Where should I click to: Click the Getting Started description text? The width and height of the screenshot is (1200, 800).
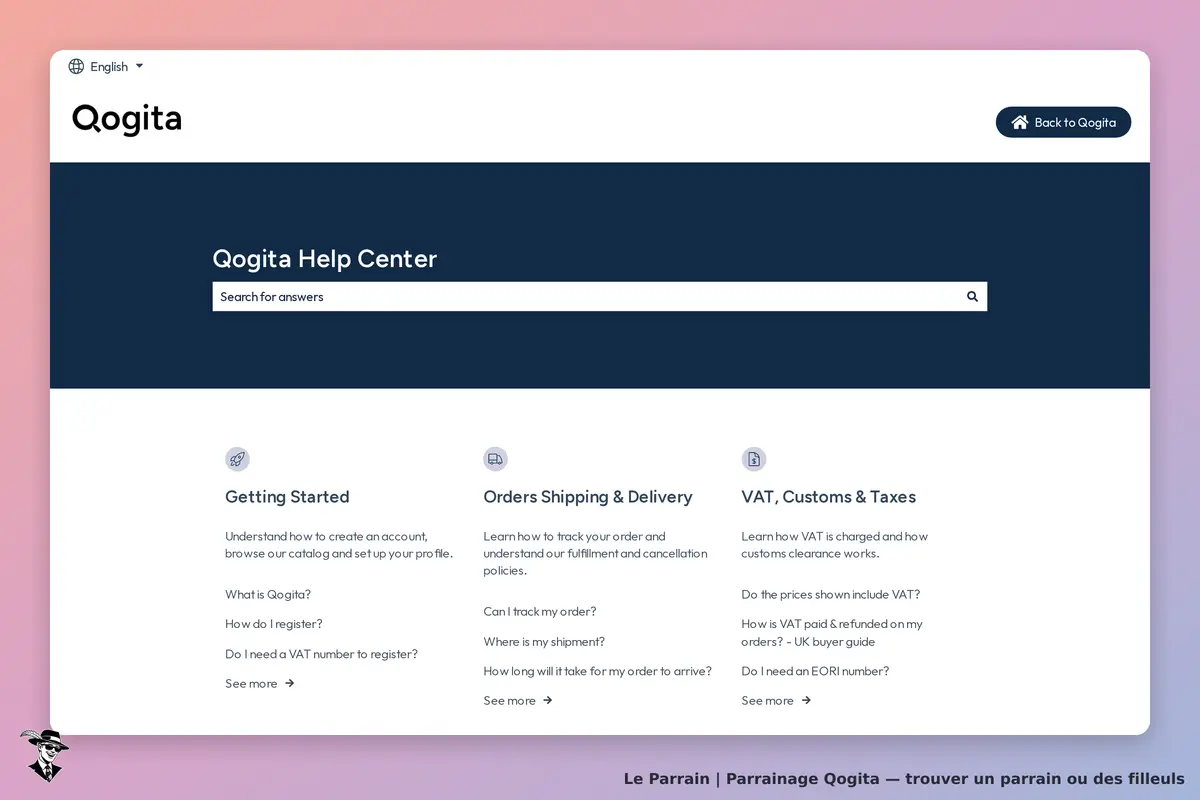(339, 545)
